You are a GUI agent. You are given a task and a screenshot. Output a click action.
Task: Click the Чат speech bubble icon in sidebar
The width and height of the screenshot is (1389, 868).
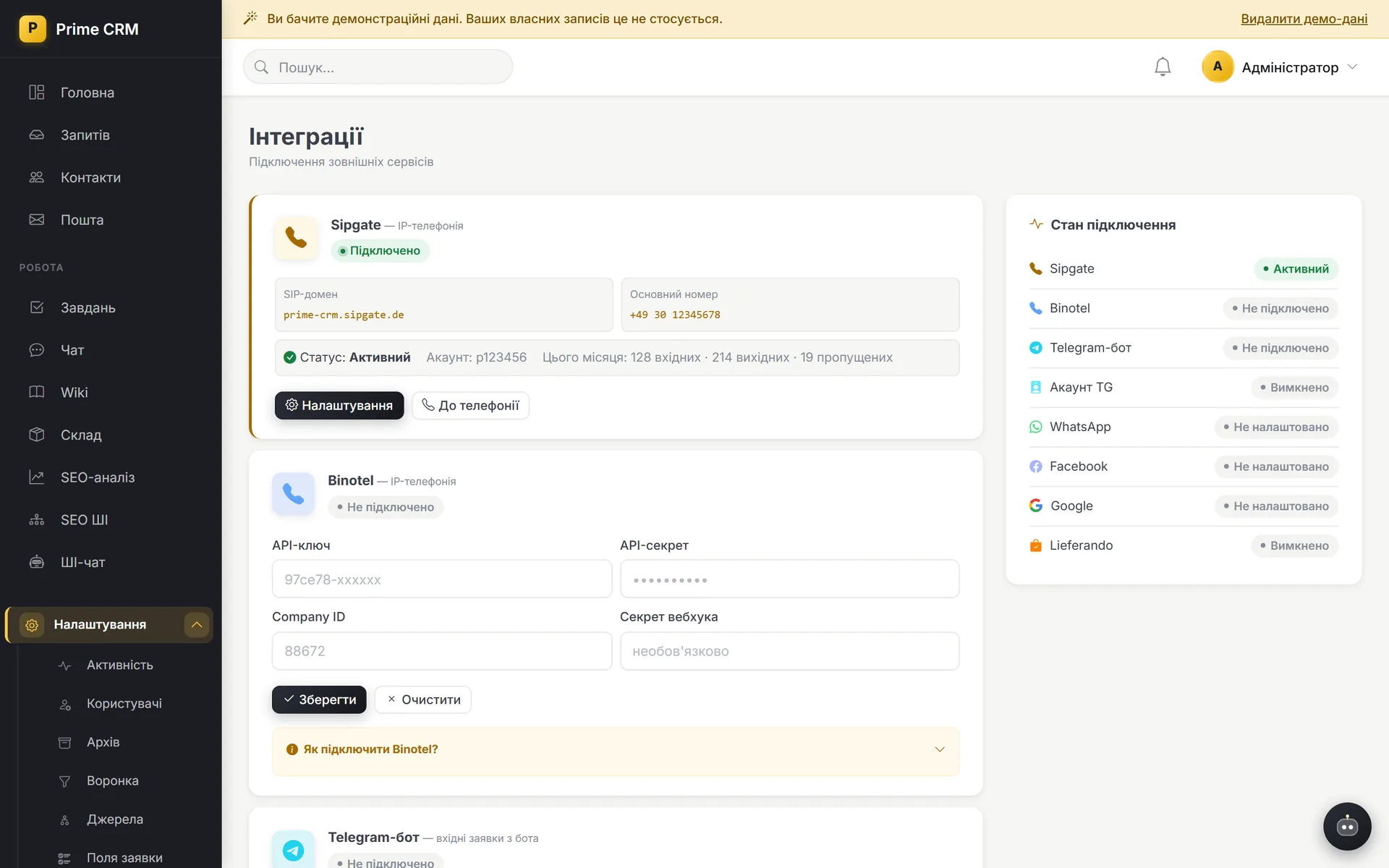point(37,350)
